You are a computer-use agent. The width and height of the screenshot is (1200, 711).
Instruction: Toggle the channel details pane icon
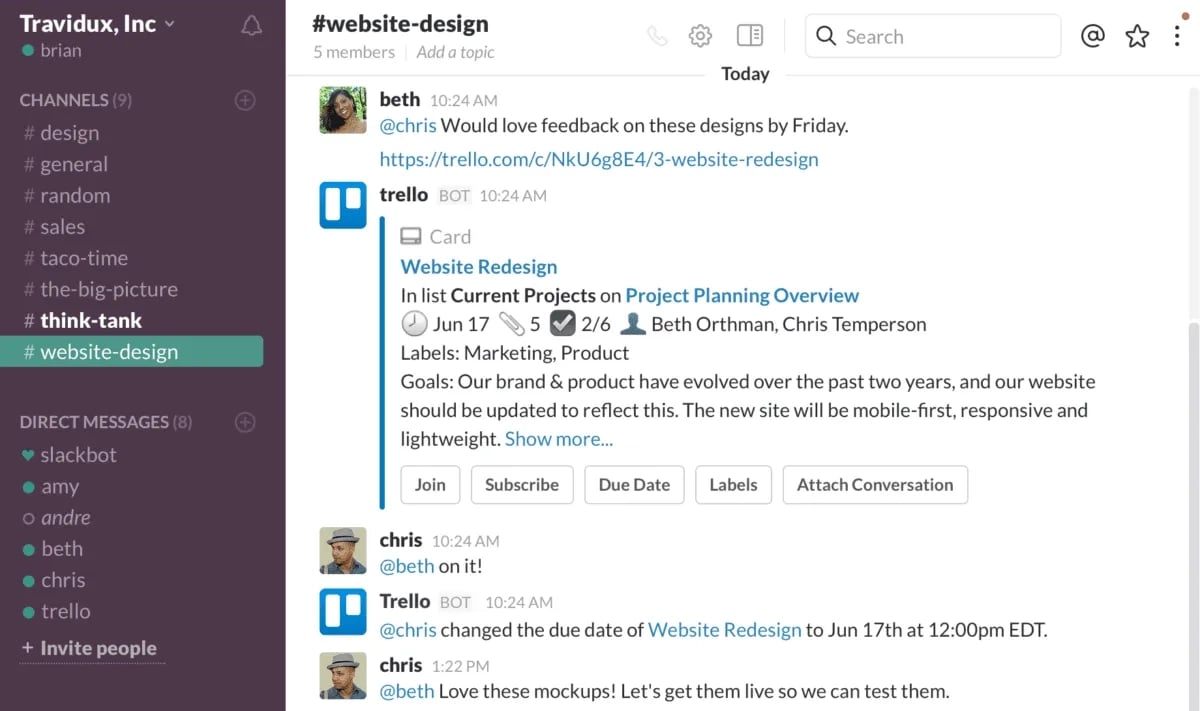749,36
